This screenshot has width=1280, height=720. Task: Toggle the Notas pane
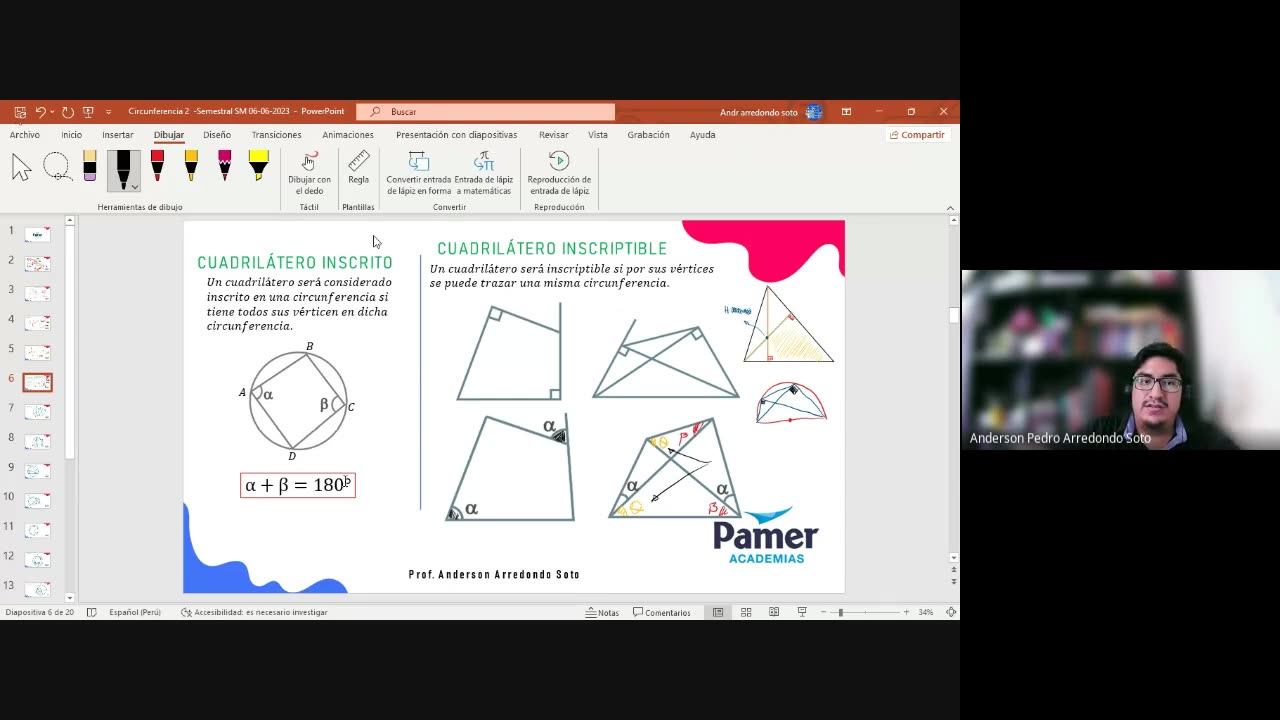[x=602, y=612]
